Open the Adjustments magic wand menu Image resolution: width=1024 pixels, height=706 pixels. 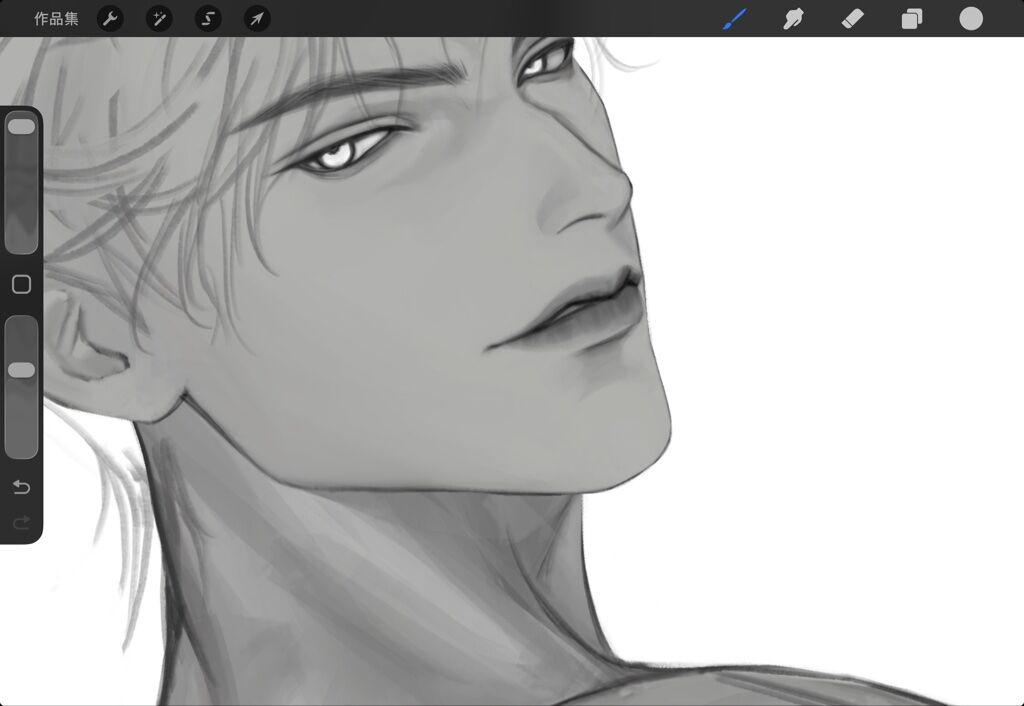click(159, 19)
